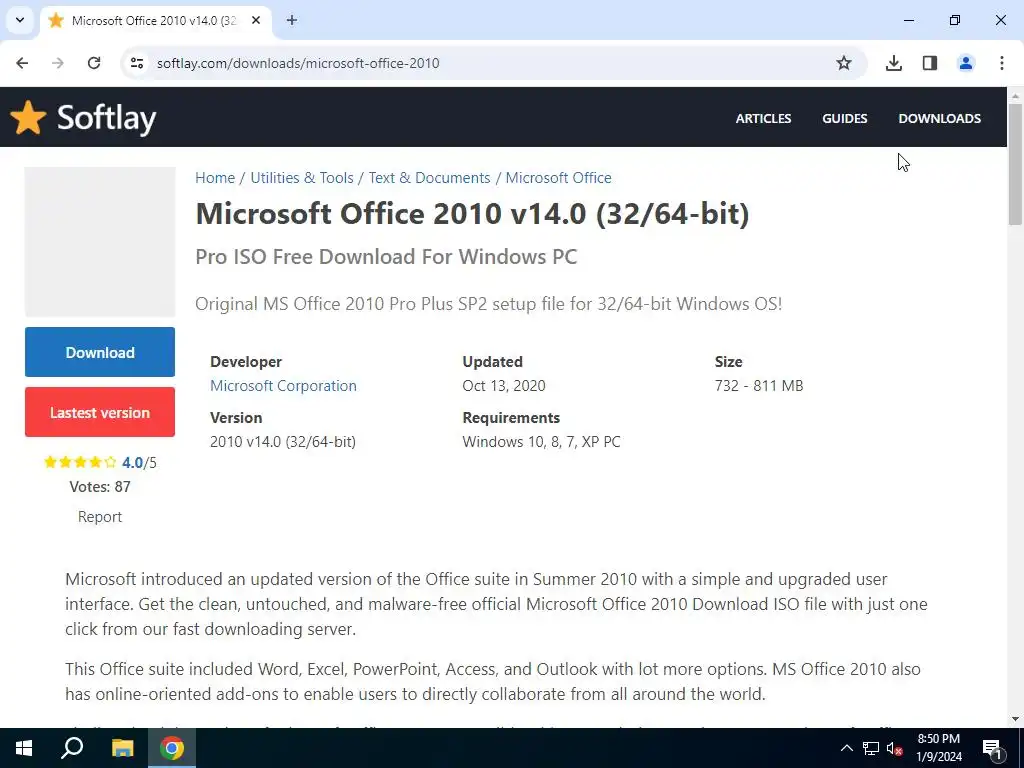Open a new tab with plus button
Viewport: 1024px width, 768px height.
(292, 20)
